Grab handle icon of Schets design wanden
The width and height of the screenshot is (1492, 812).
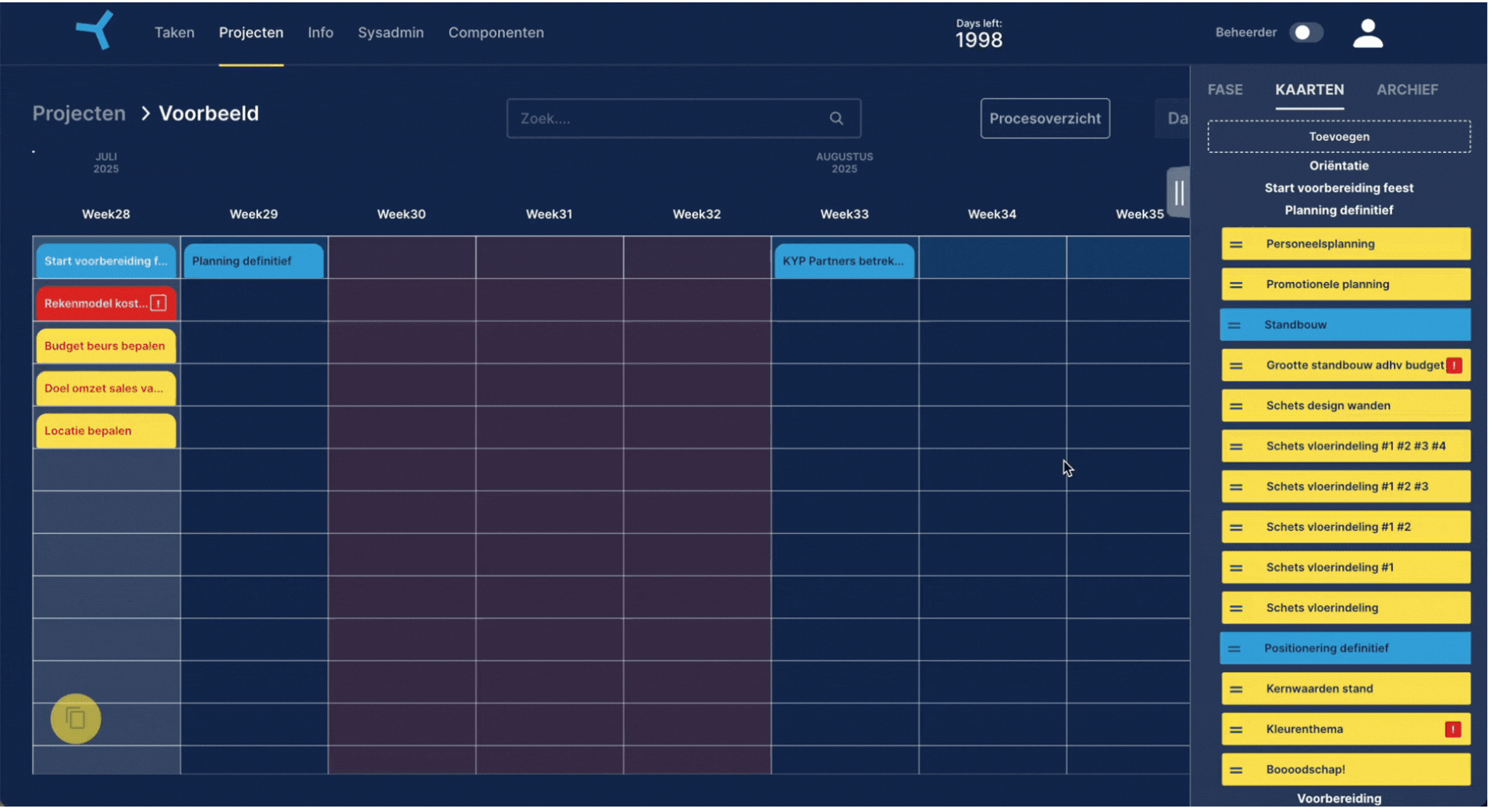(1236, 406)
